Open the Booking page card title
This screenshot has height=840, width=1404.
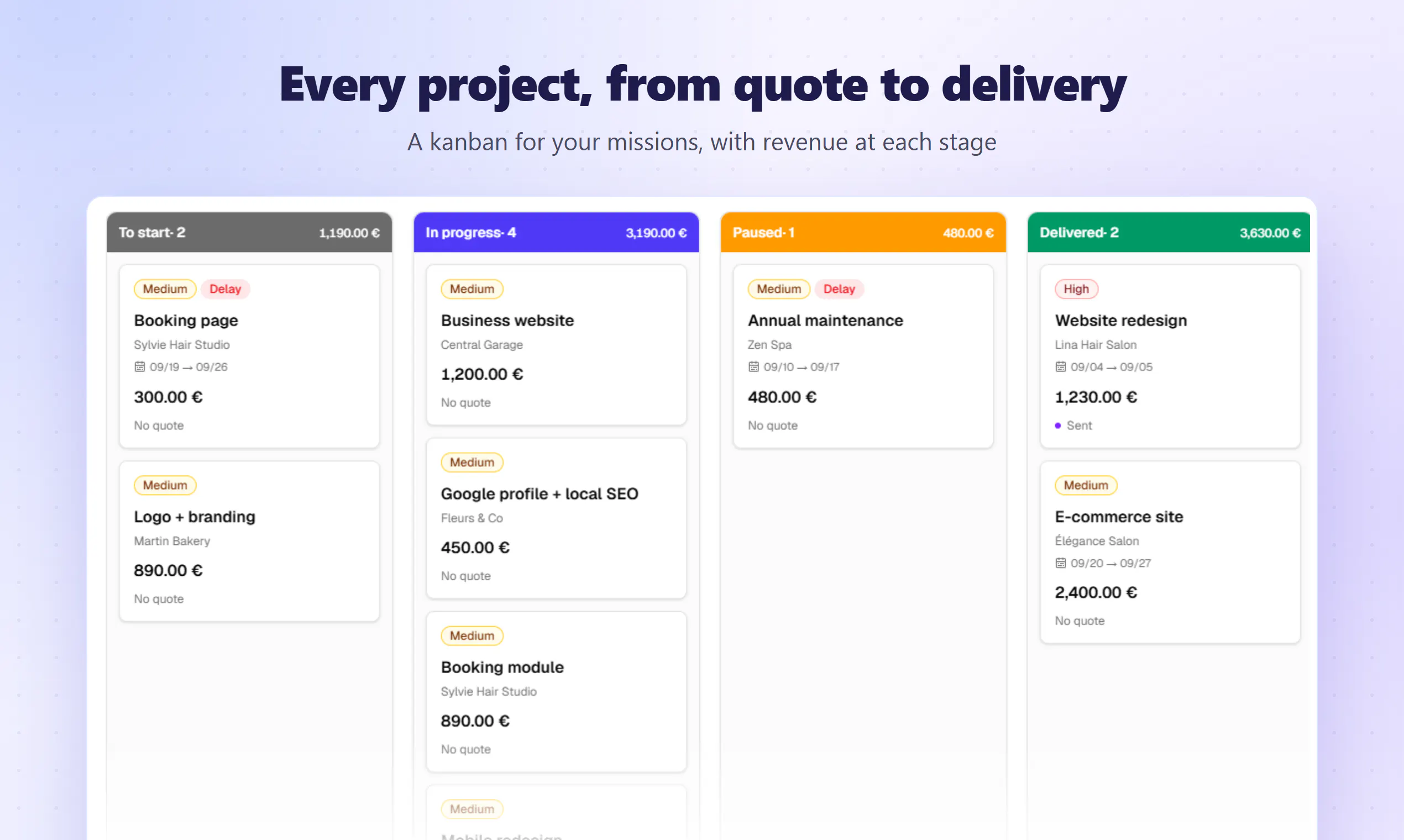point(186,321)
